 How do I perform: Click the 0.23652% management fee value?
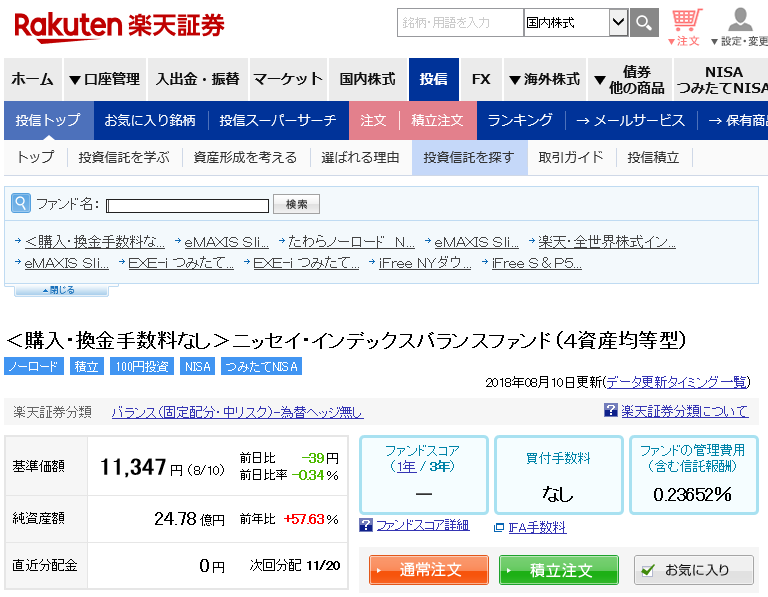point(692,495)
